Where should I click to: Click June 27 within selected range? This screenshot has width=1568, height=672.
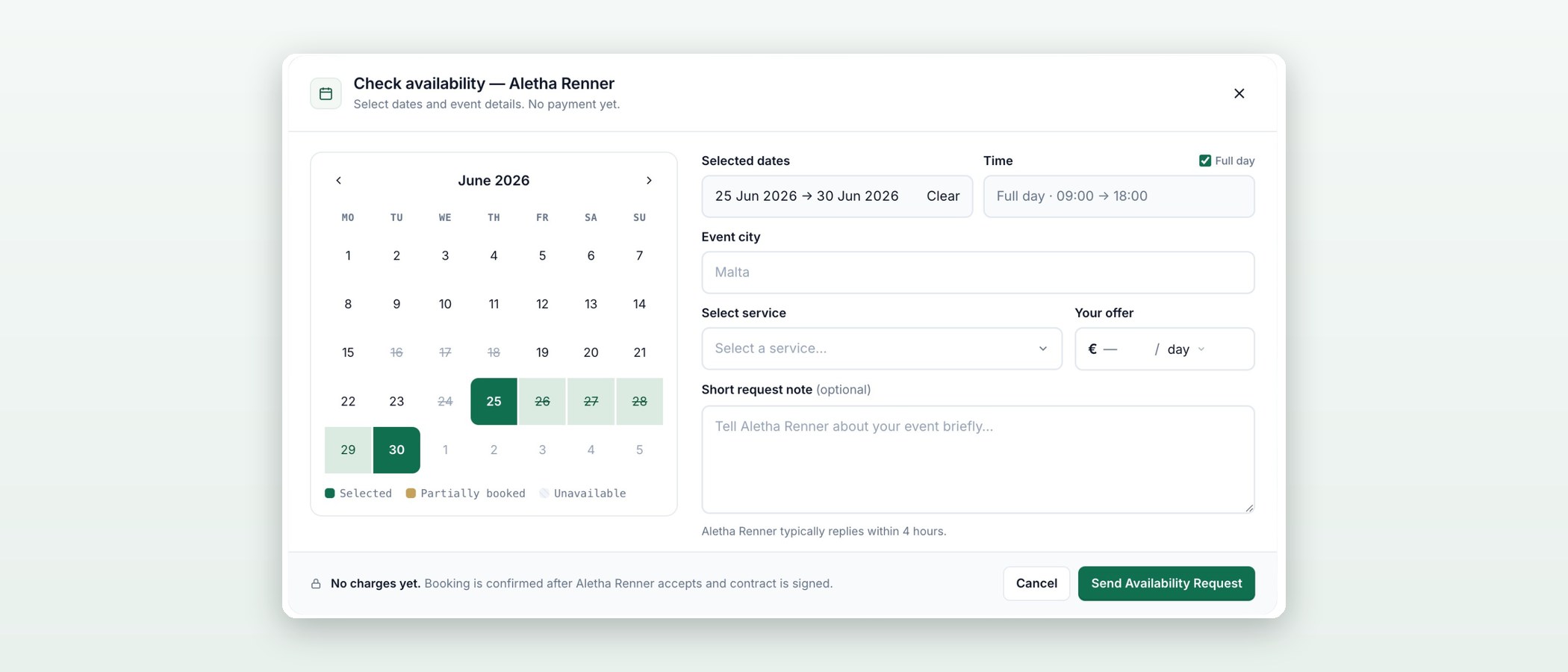click(x=591, y=401)
